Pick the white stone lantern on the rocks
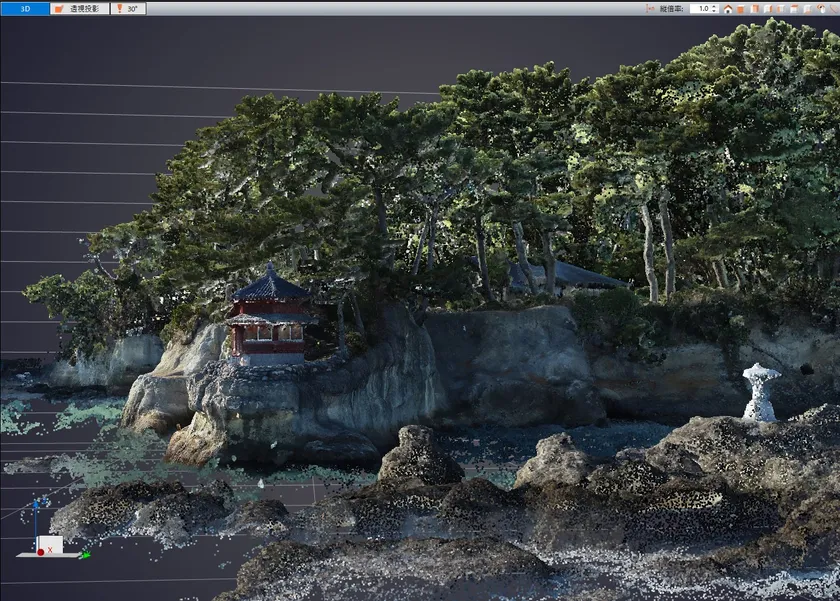The width and height of the screenshot is (840, 601). coord(761,391)
